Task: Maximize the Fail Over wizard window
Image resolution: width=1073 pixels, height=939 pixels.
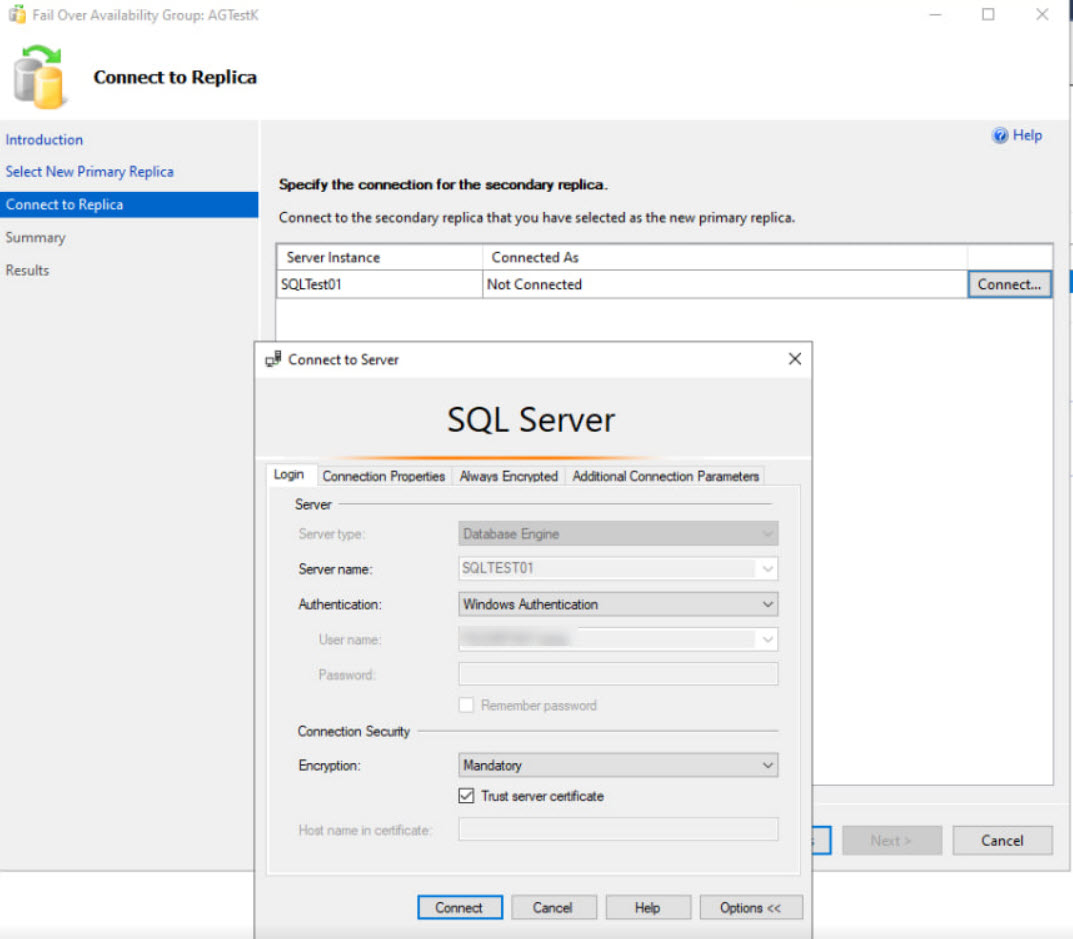Action: (988, 15)
